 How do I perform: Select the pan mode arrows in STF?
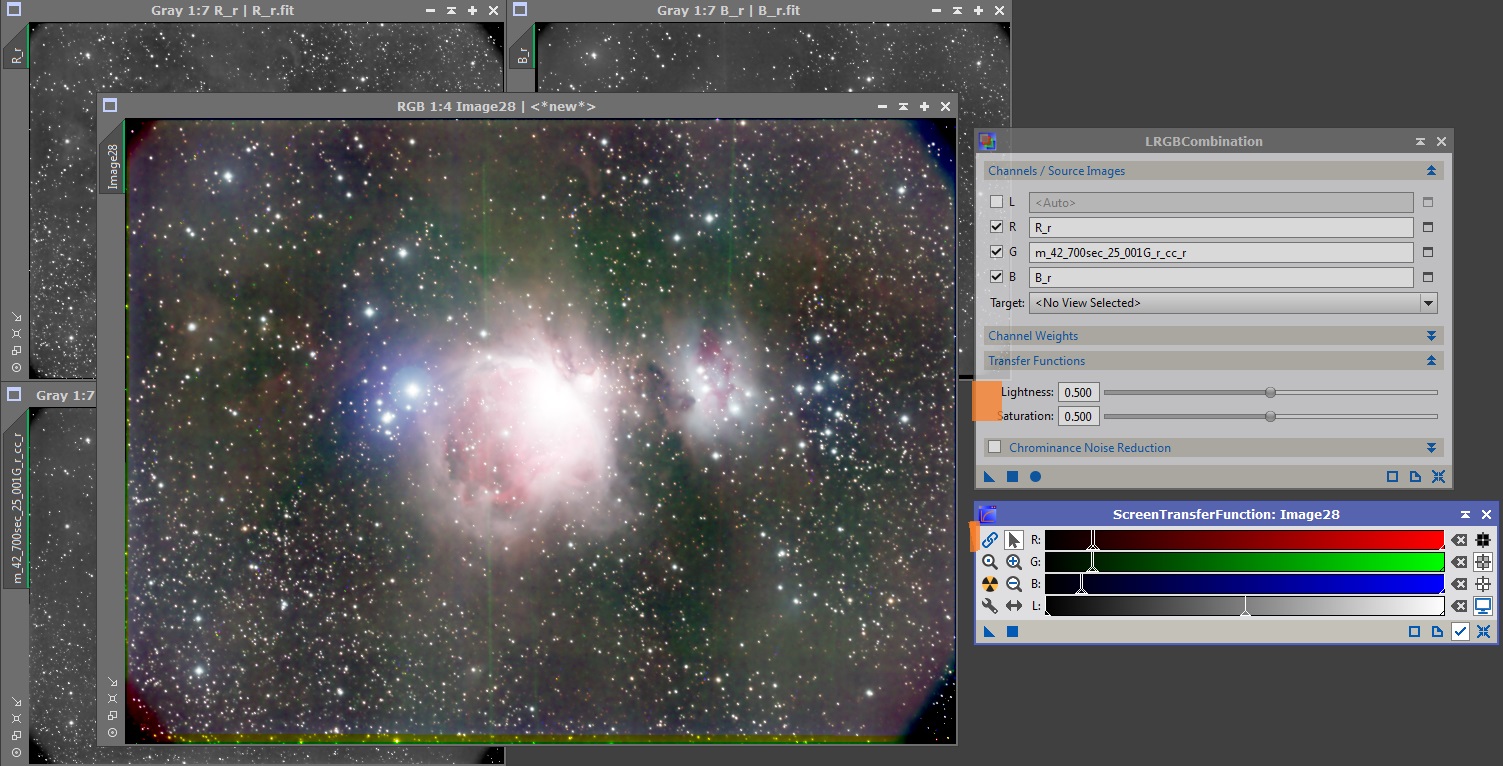(1014, 606)
